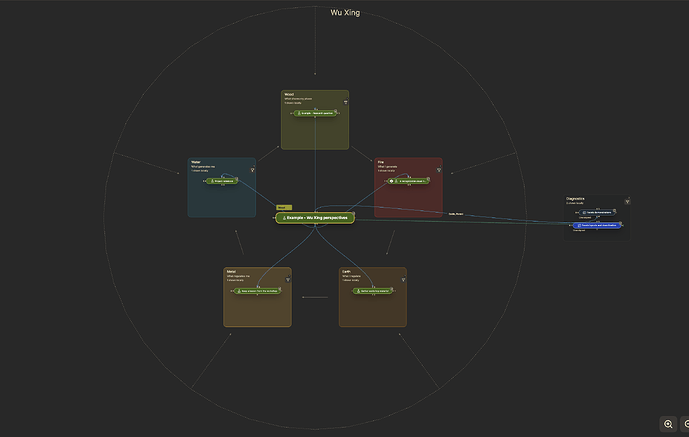Open the filter icon in the Metal group

288,279
